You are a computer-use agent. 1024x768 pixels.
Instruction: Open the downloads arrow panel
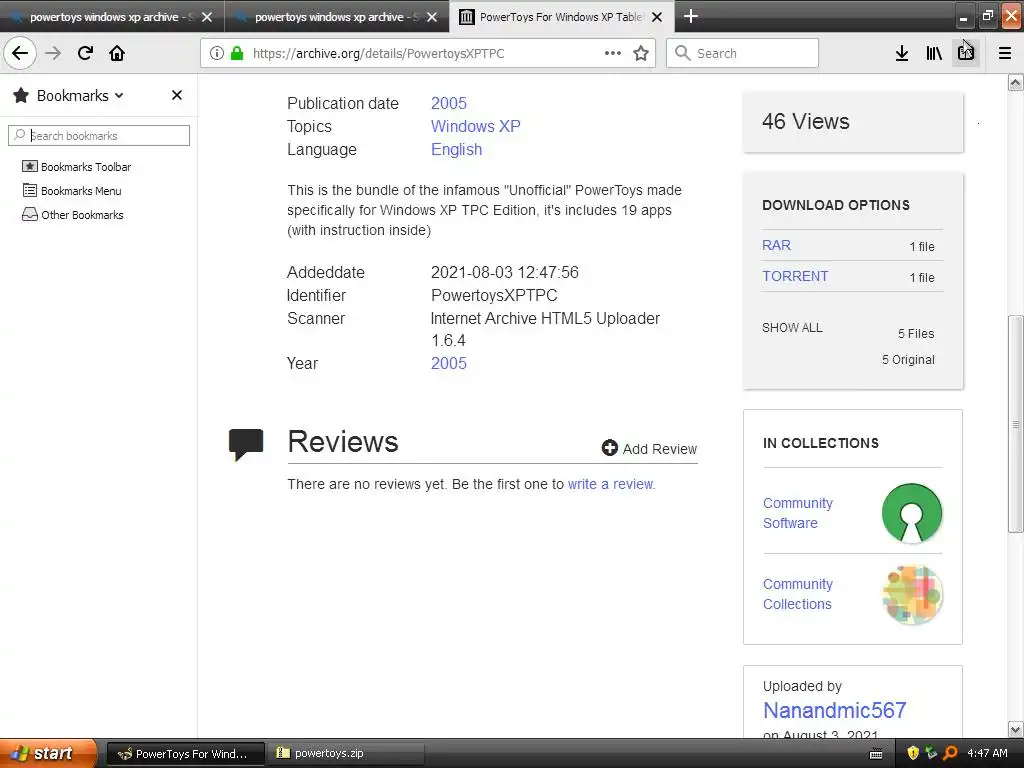click(902, 53)
